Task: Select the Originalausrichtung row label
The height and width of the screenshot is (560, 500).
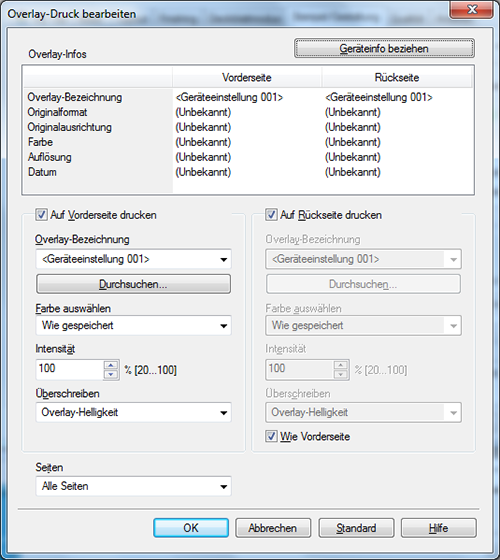Action: pyautogui.click(x=70, y=127)
